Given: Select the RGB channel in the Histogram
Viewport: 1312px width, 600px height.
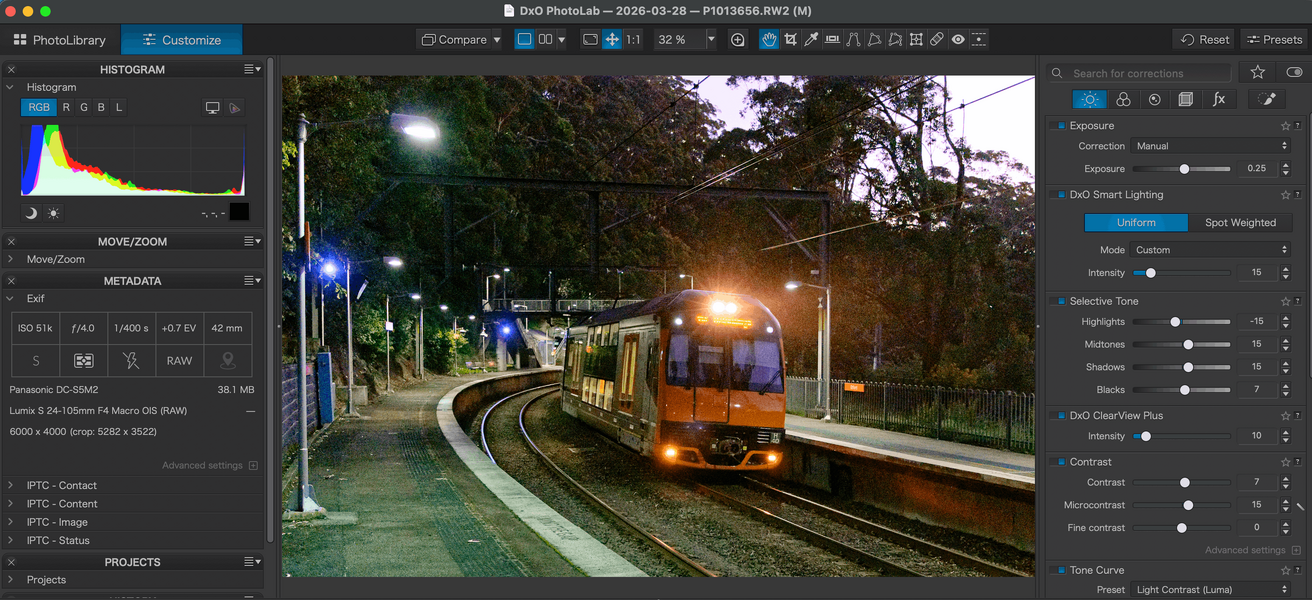Looking at the screenshot, I should (x=38, y=107).
